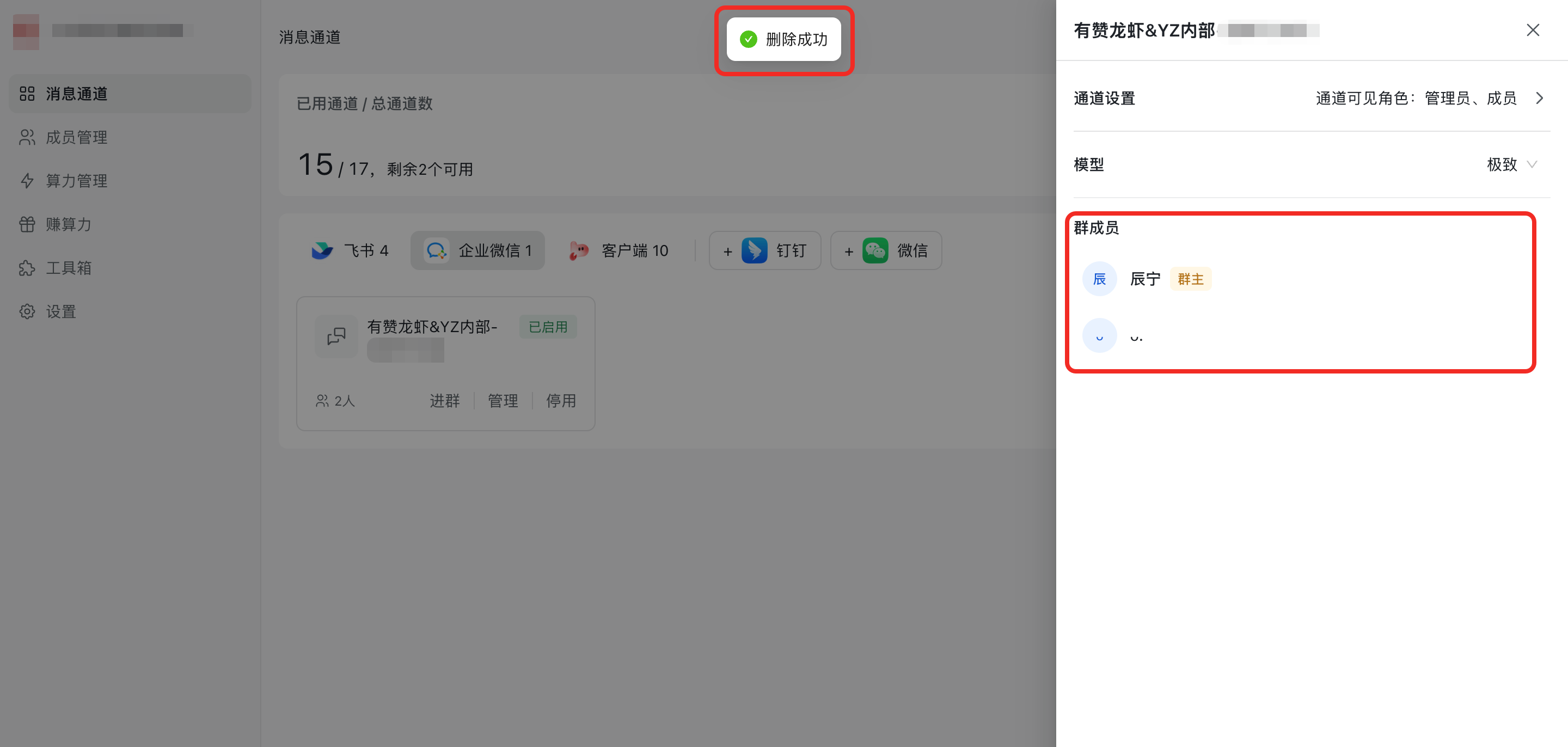The height and width of the screenshot is (747, 1568).
Task: Click member name 辰宁
Action: tap(1145, 279)
